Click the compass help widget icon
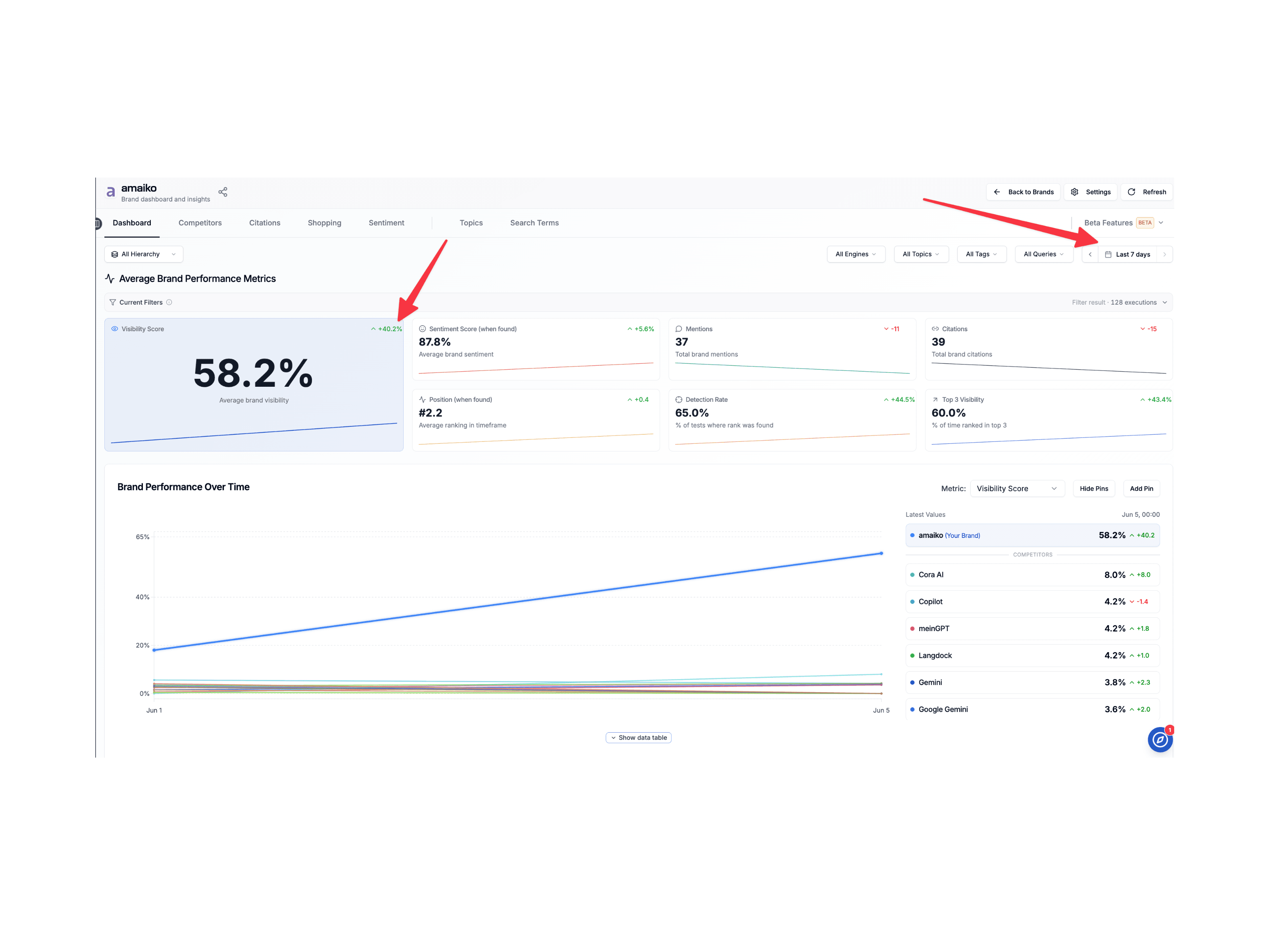This screenshot has width=1270, height=952. coord(1160,740)
